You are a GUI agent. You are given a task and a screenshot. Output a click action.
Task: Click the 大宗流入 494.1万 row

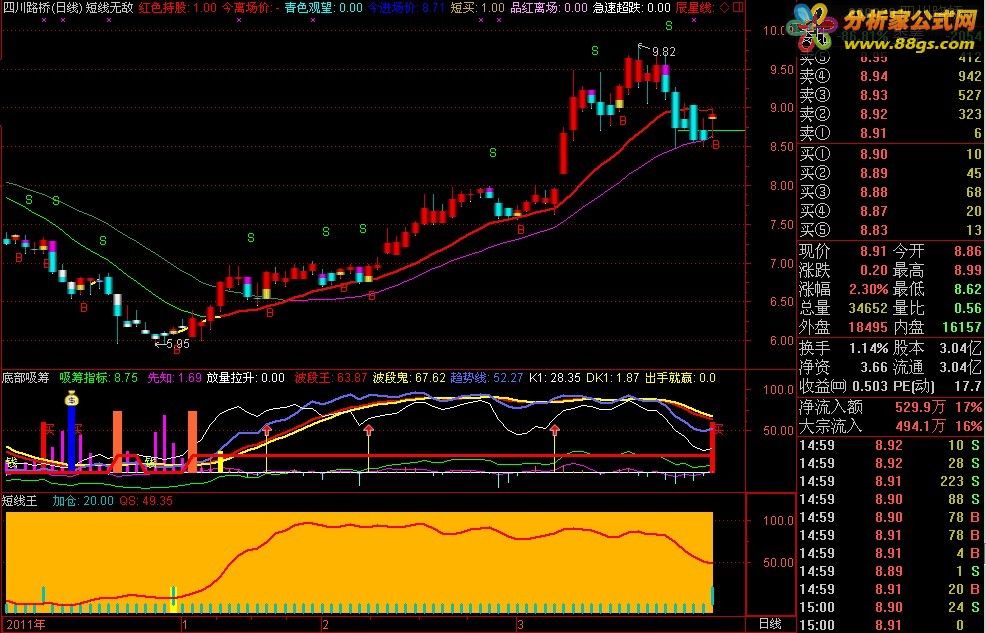tap(890, 426)
